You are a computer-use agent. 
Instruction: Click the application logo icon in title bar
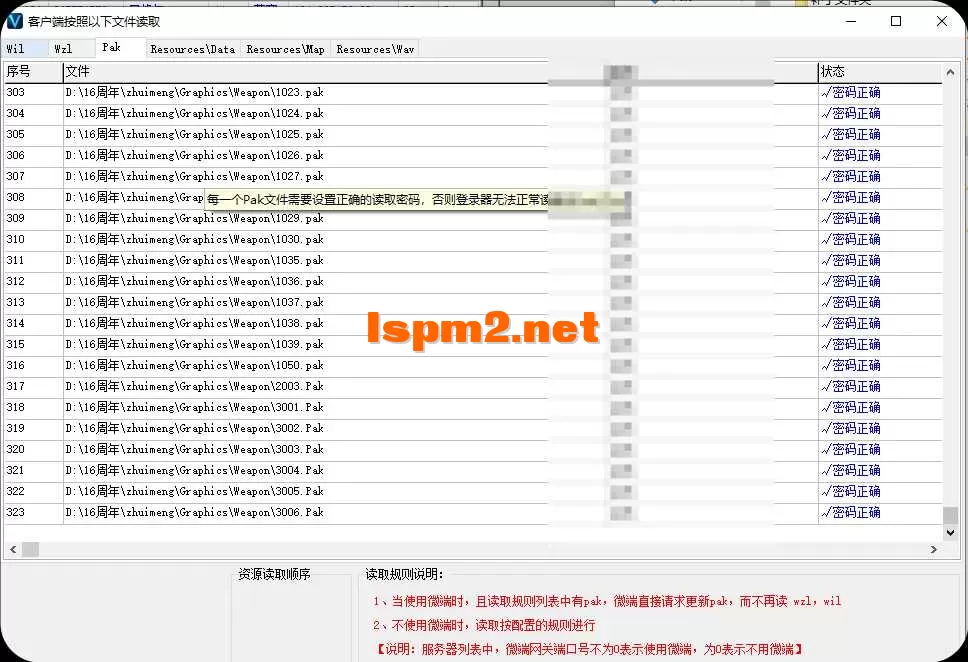click(14, 21)
